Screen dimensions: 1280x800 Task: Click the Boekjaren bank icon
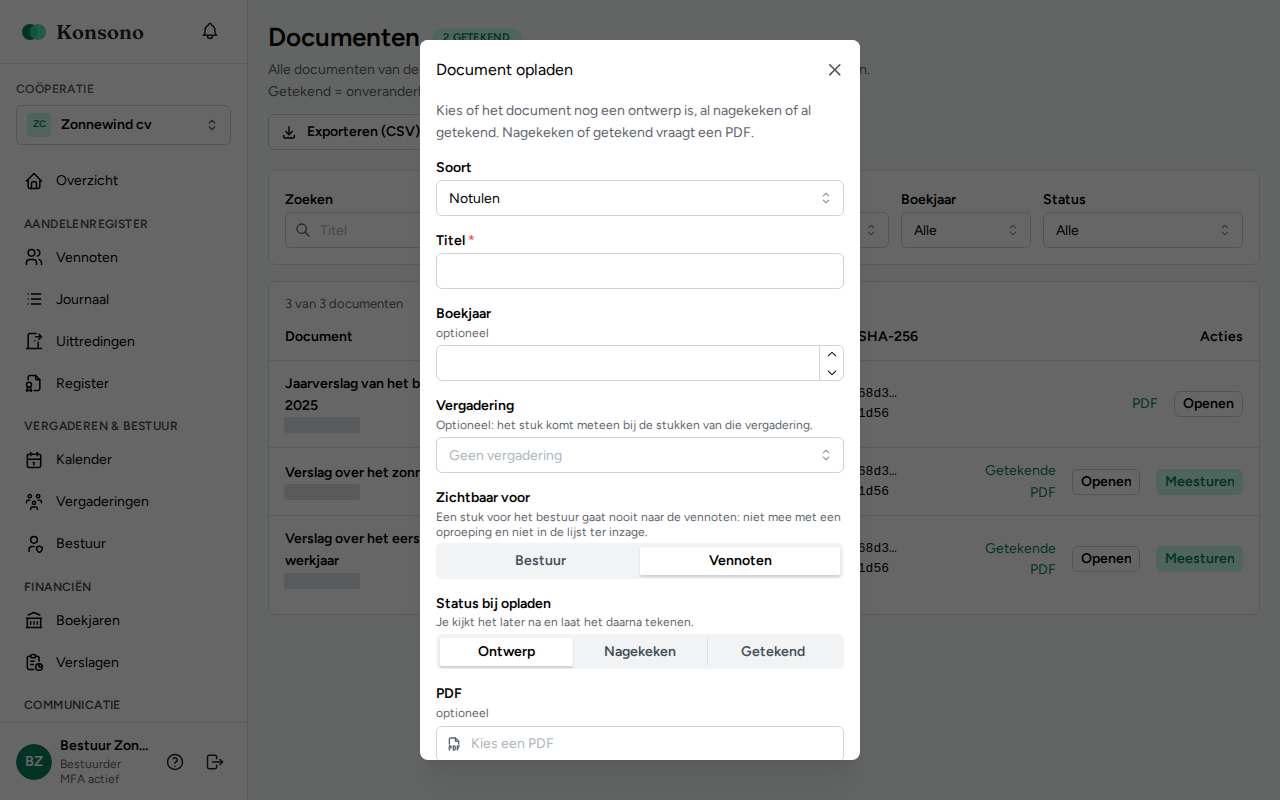(34, 621)
